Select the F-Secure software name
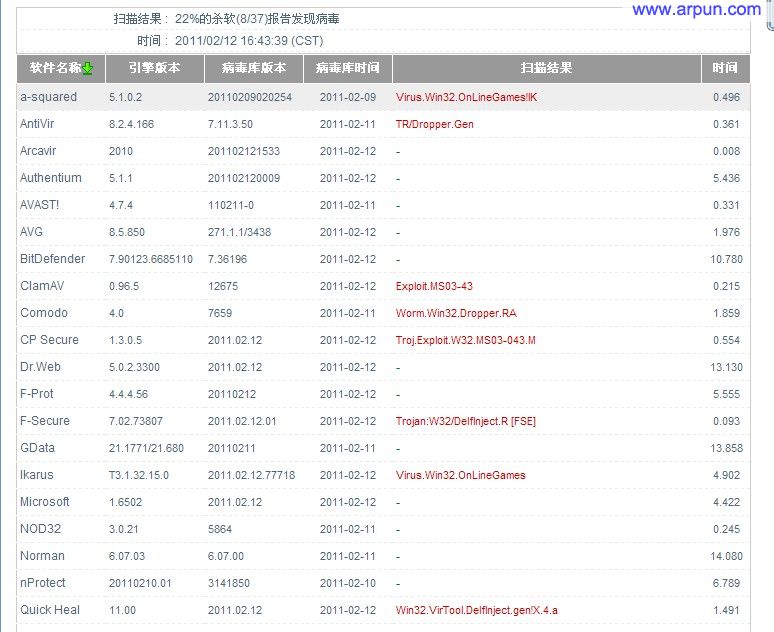This screenshot has height=632, width=774. tap(45, 421)
